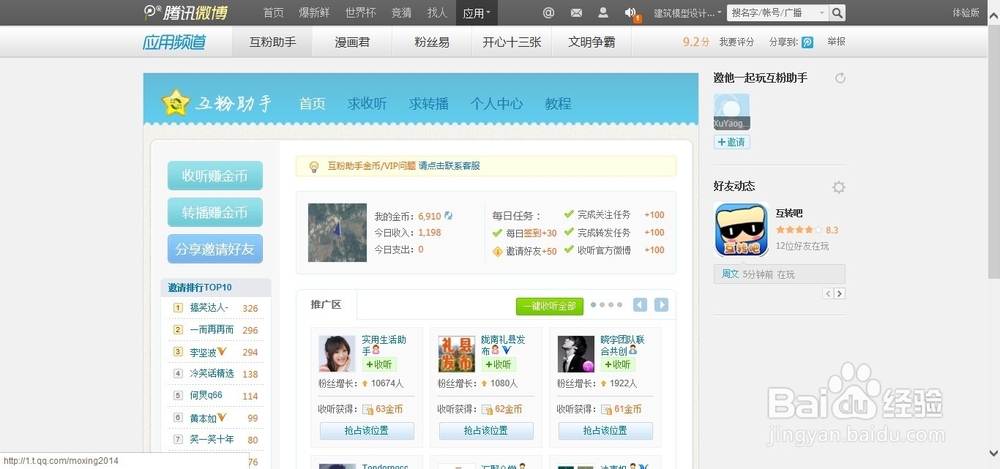
Task: Open 爆新鲜 in top navigation
Action: 314,13
